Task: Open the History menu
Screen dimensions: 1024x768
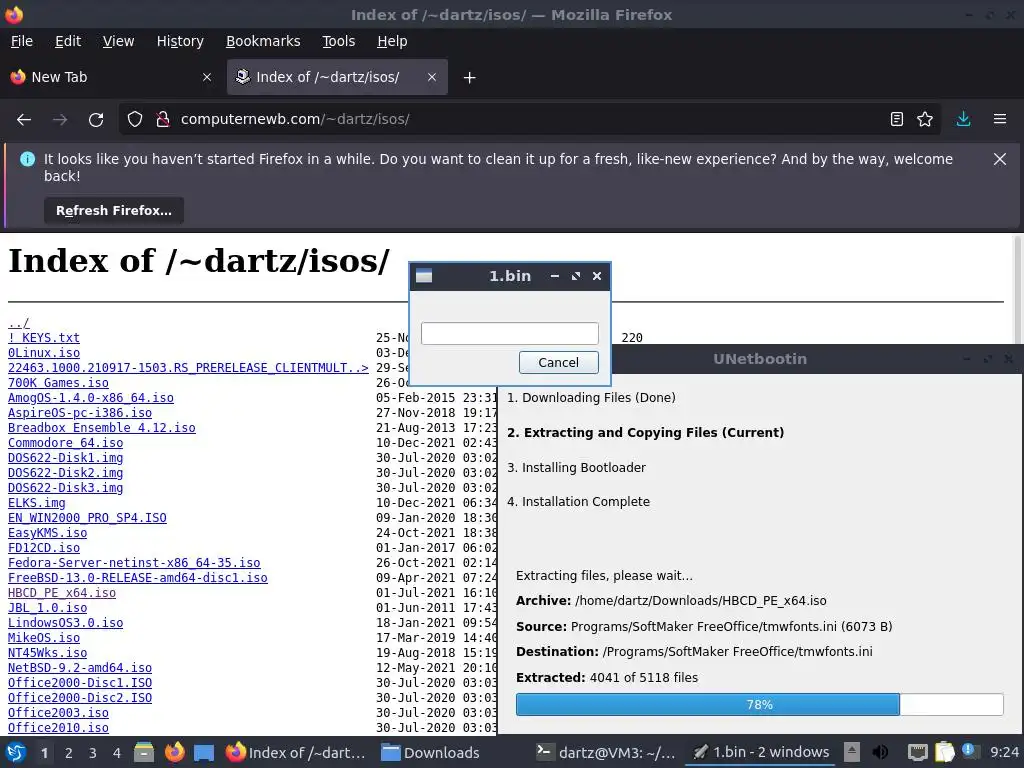Action: (x=180, y=41)
